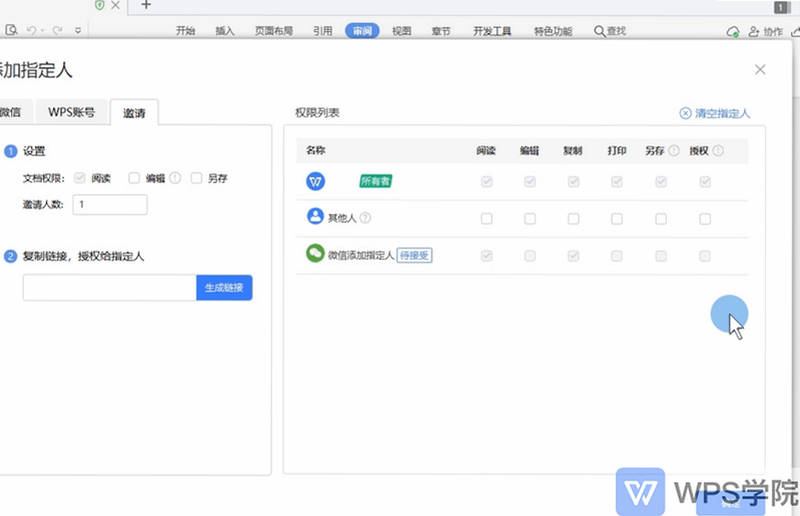Open the 视图 ribbon tab

pos(402,31)
